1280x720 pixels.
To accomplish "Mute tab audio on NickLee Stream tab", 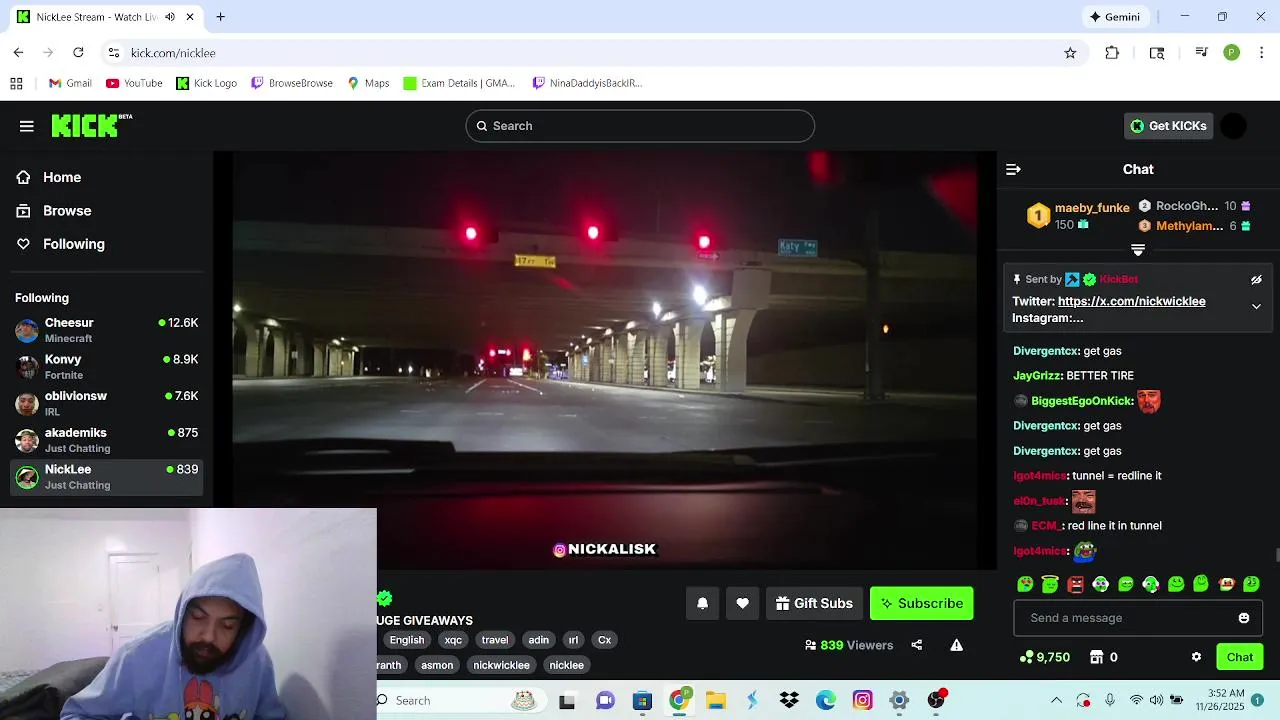I will (x=170, y=17).
